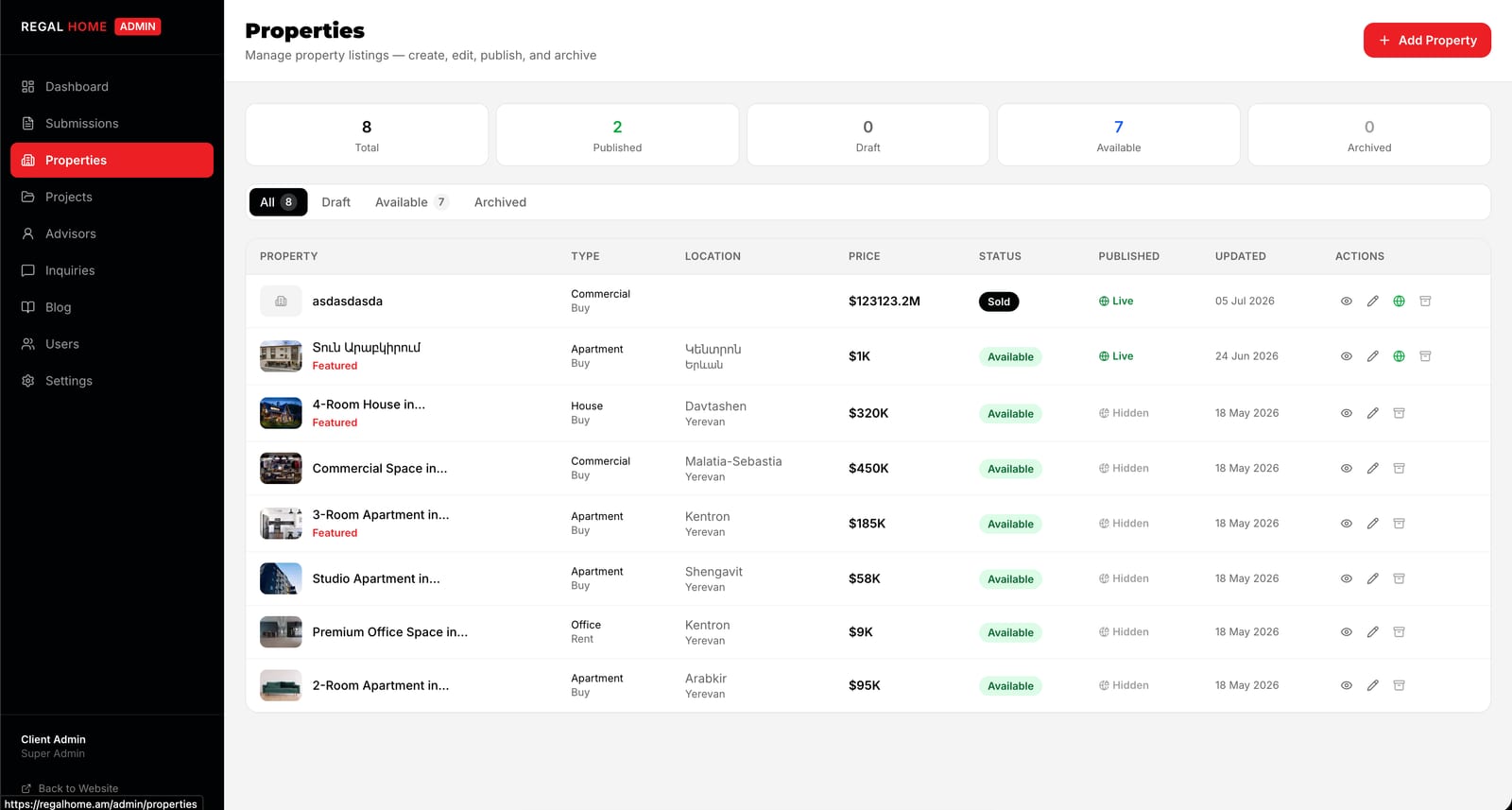Click the 05 Jul 2026 updated date
1512x810 pixels.
click(1245, 302)
